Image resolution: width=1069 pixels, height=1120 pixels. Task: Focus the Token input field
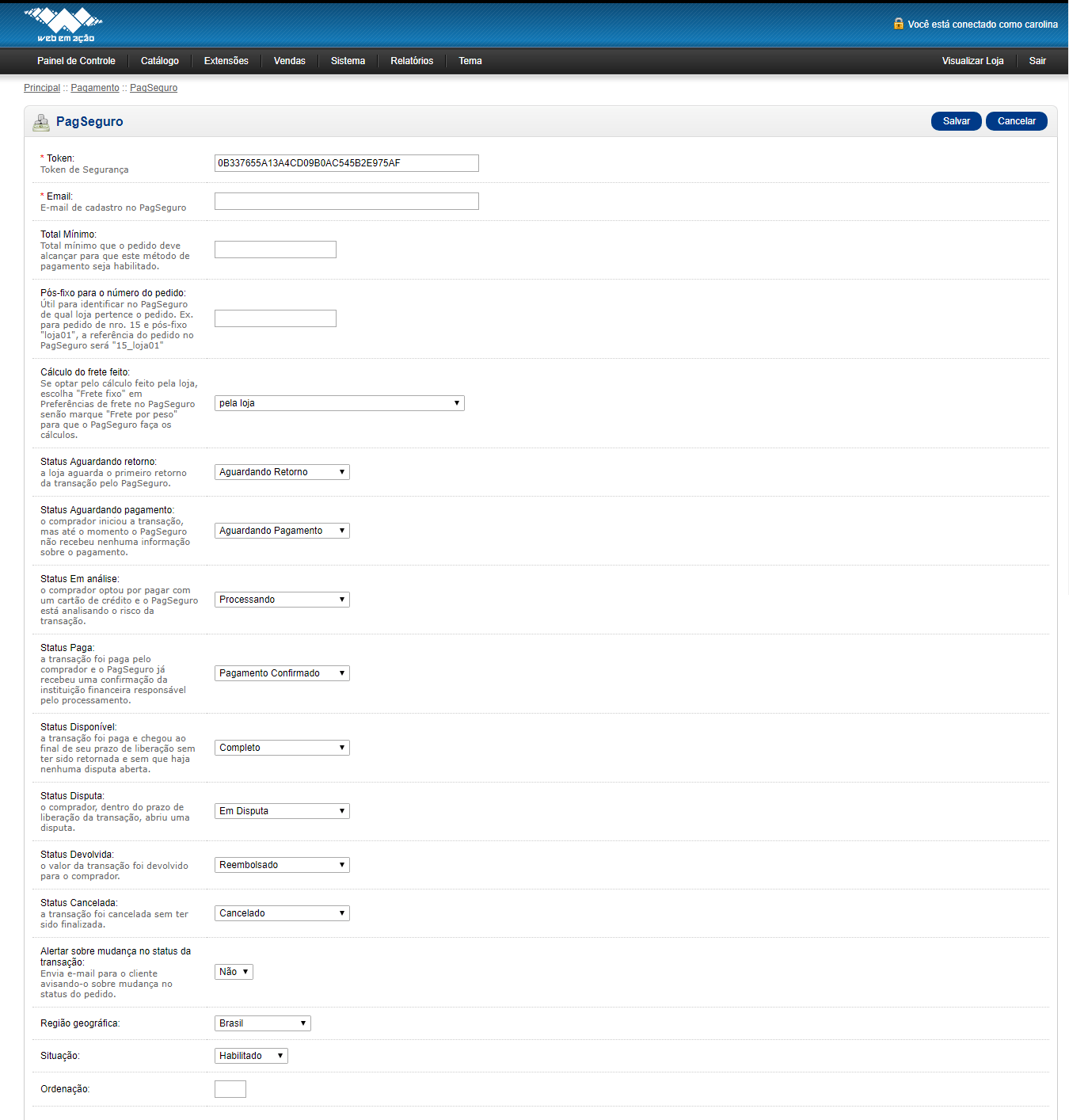pos(347,163)
